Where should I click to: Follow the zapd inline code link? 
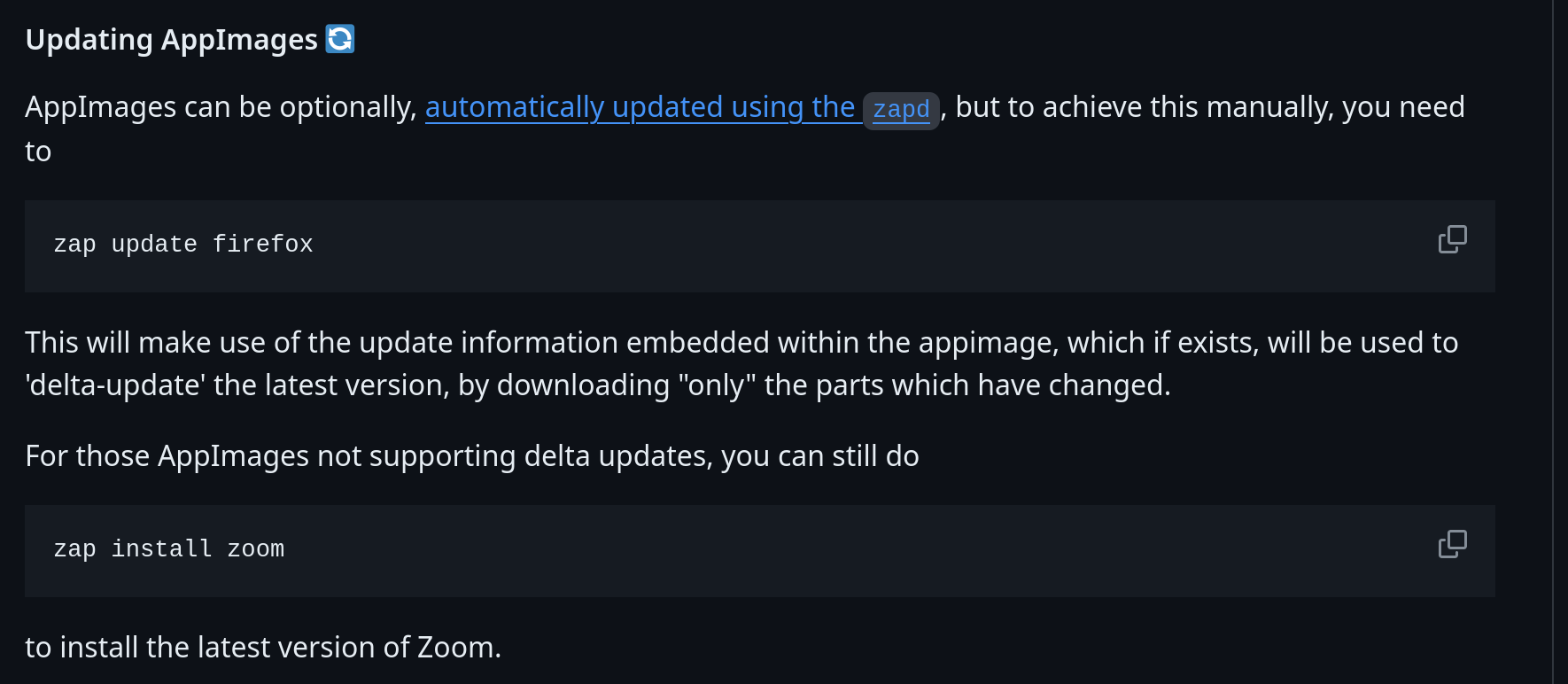pyautogui.click(x=901, y=110)
